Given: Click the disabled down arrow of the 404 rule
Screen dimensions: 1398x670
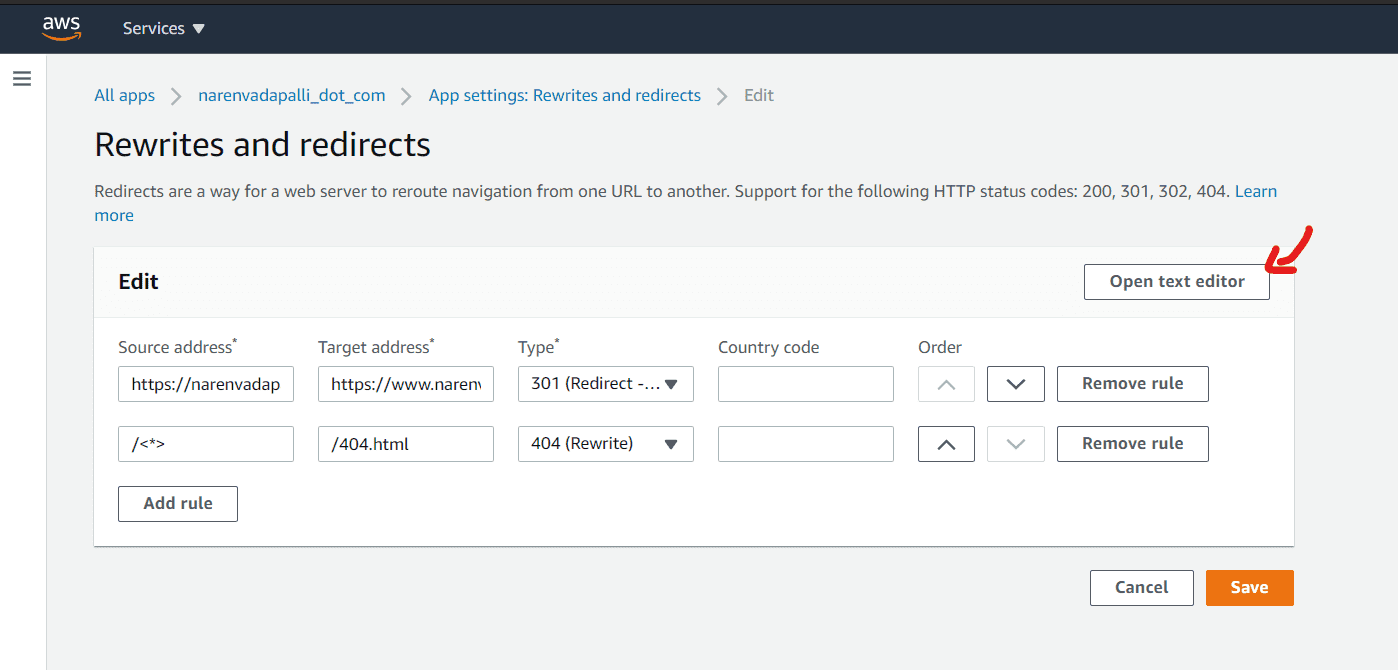Looking at the screenshot, I should [x=1016, y=444].
